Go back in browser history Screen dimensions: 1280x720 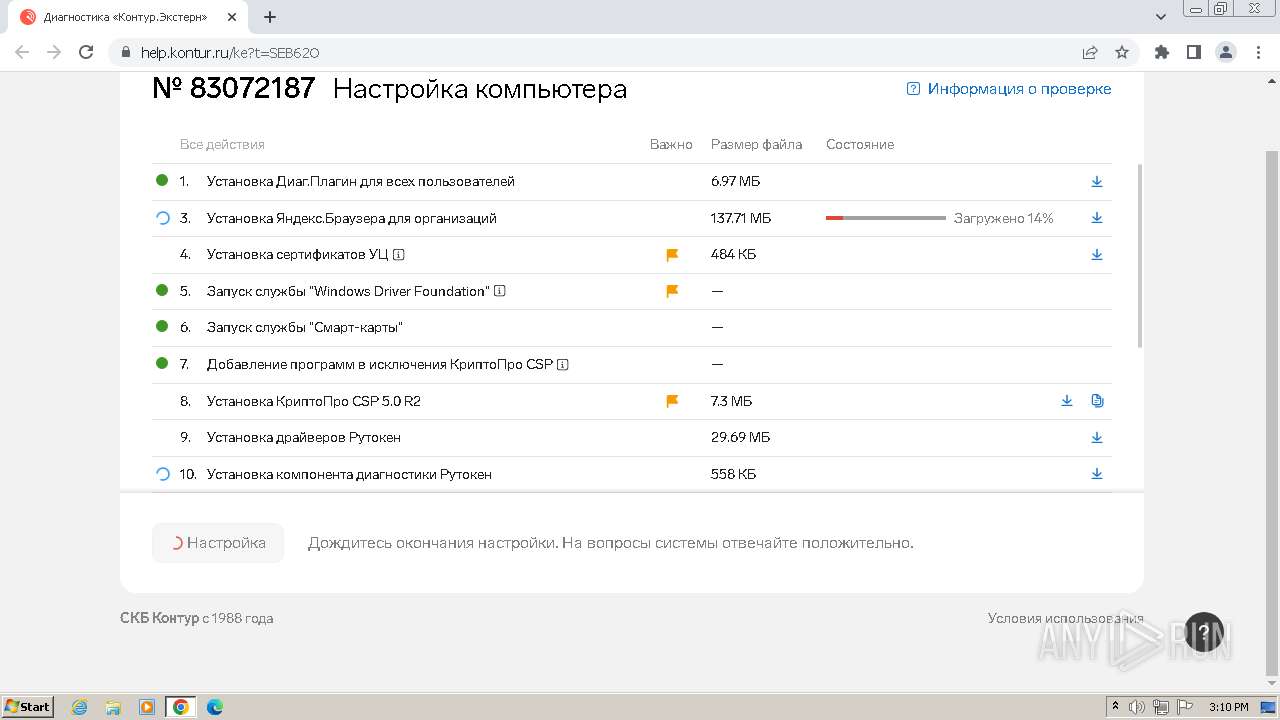click(22, 52)
